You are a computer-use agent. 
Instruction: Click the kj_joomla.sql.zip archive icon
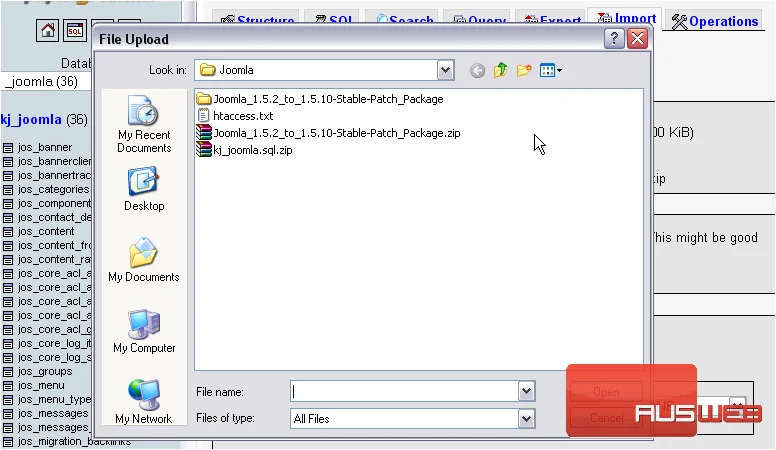pyautogui.click(x=203, y=150)
